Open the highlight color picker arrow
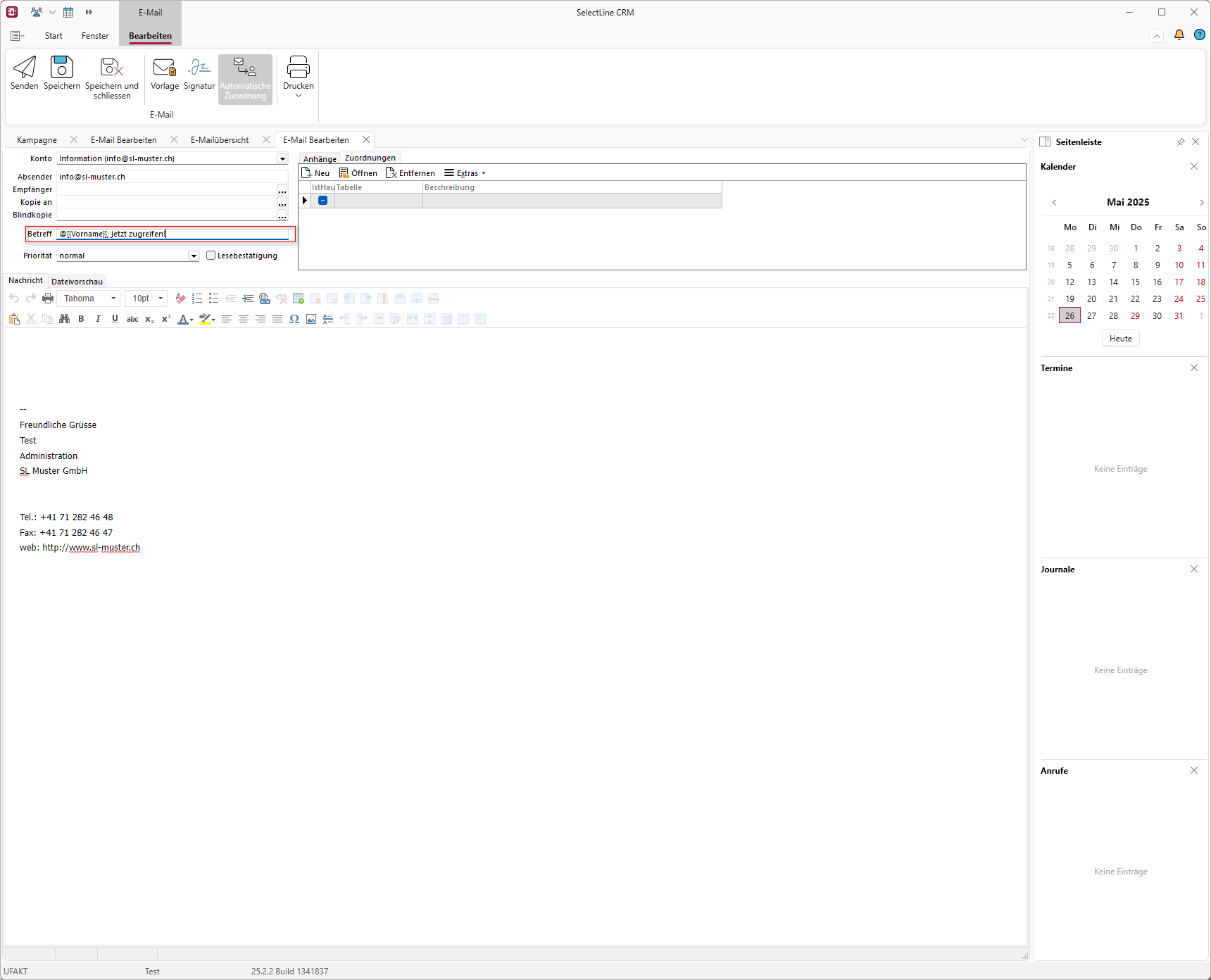 213,320
